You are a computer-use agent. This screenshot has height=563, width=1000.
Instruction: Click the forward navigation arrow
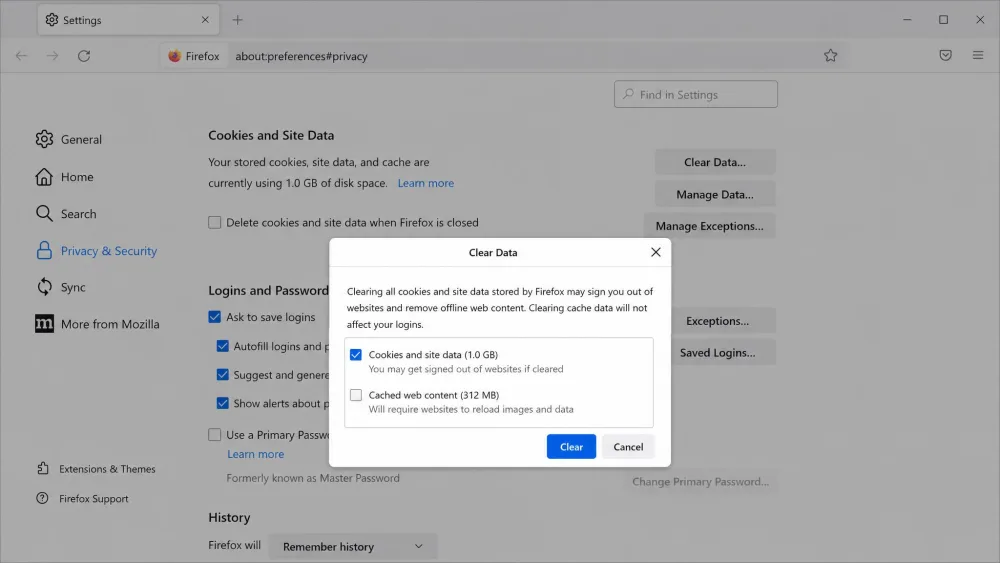(52, 56)
